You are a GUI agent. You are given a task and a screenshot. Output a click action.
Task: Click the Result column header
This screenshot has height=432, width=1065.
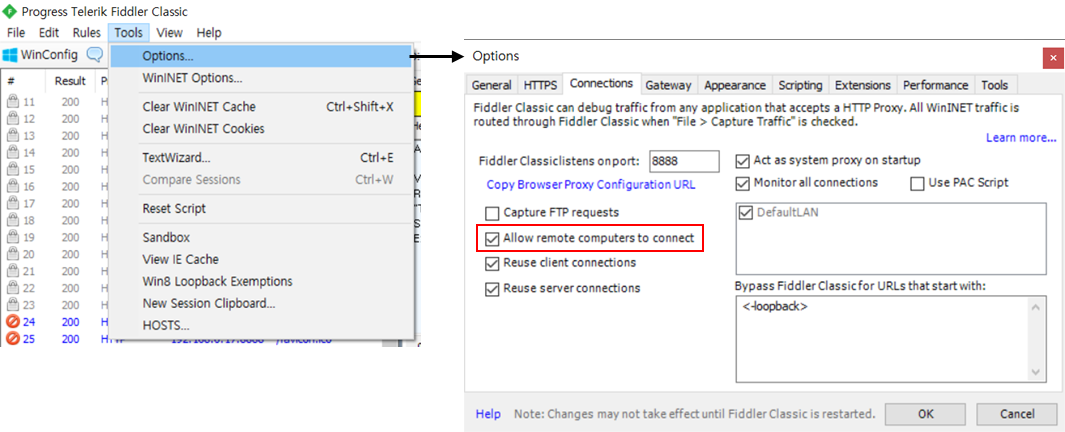click(x=71, y=82)
